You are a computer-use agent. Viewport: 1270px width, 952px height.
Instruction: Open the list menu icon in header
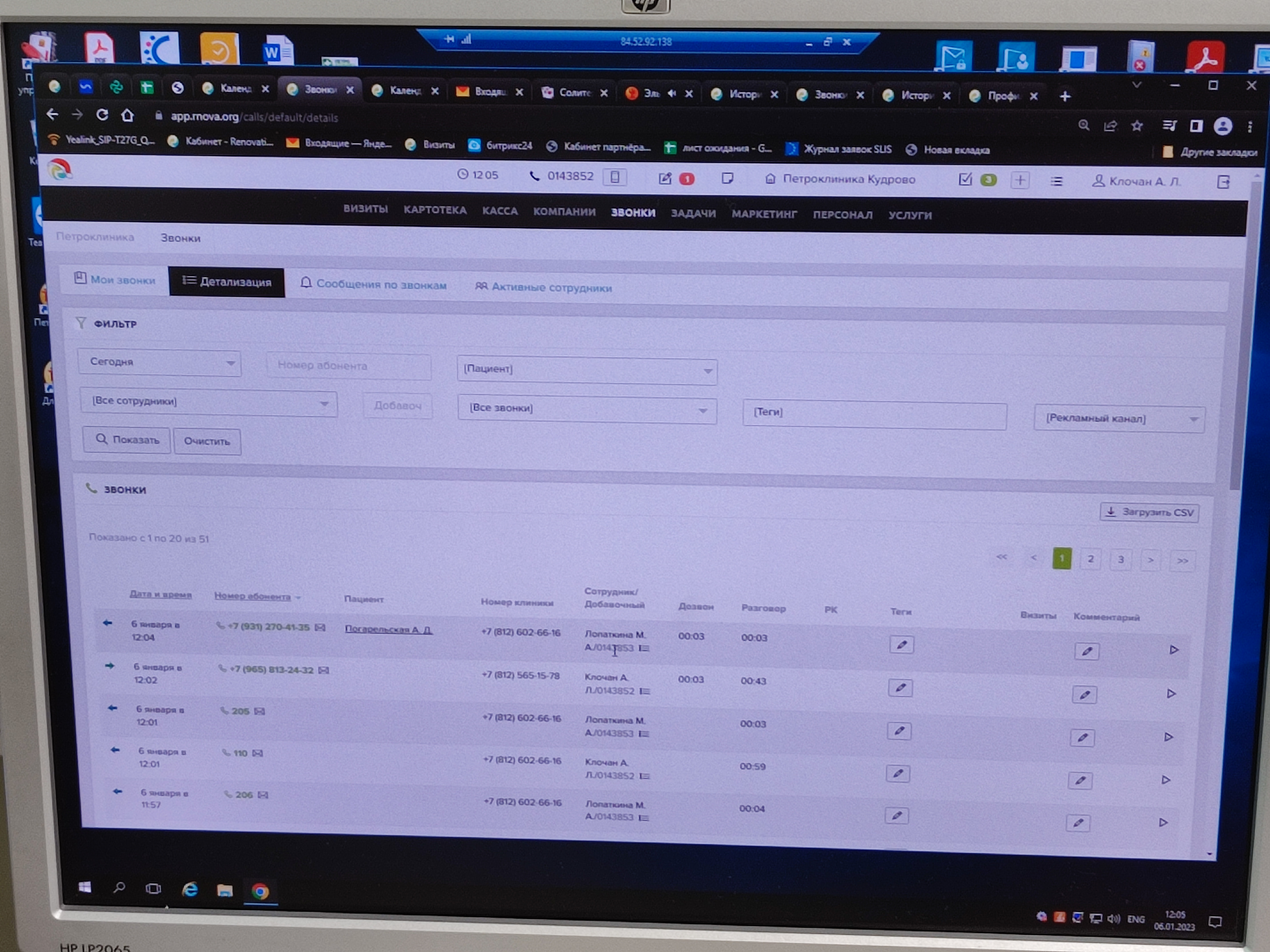point(1056,181)
